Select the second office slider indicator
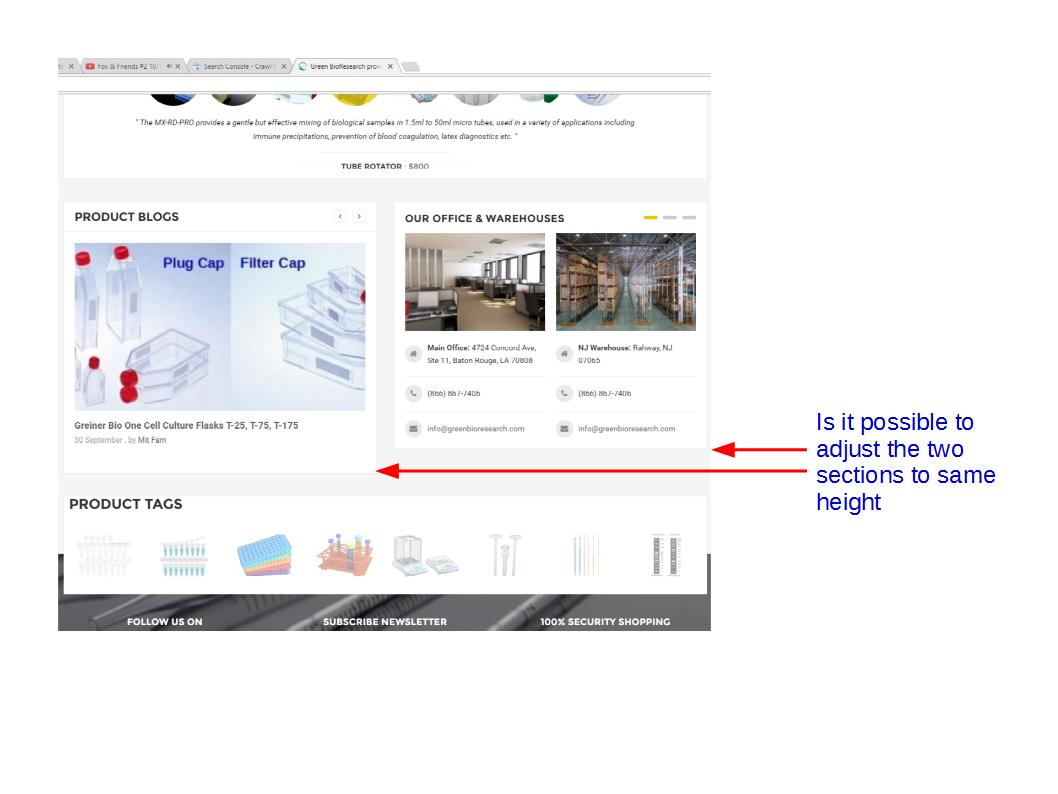The image size is (1058, 794). 670,217
